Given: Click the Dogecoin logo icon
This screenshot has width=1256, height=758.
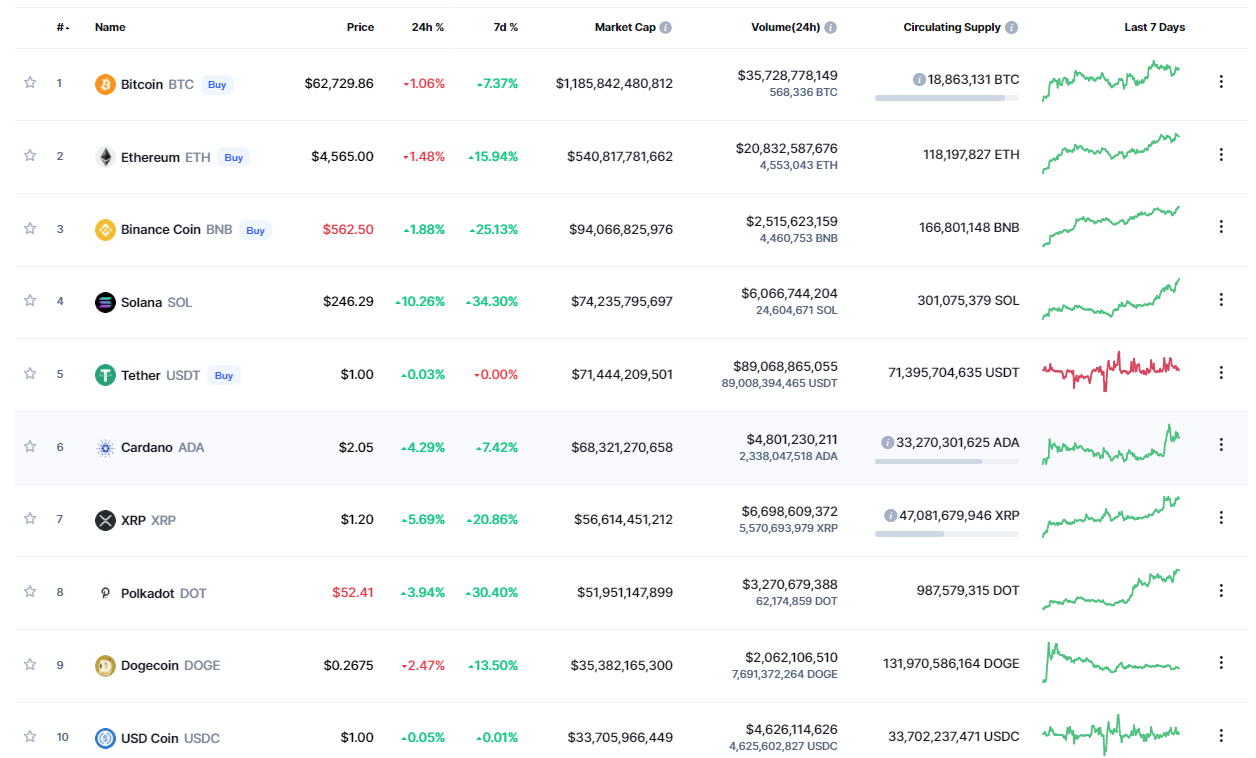Looking at the screenshot, I should (105, 665).
